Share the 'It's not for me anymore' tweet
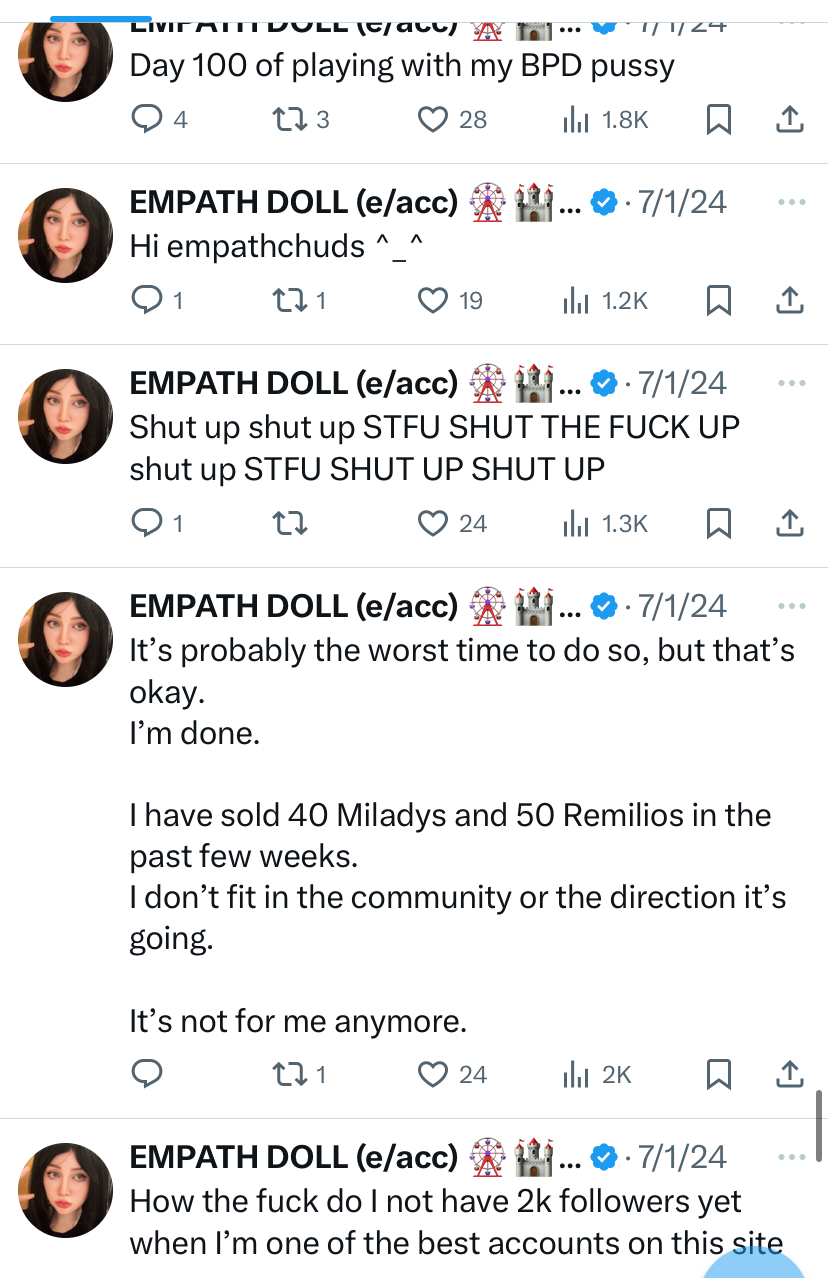The height and width of the screenshot is (1278, 828). 789,1074
